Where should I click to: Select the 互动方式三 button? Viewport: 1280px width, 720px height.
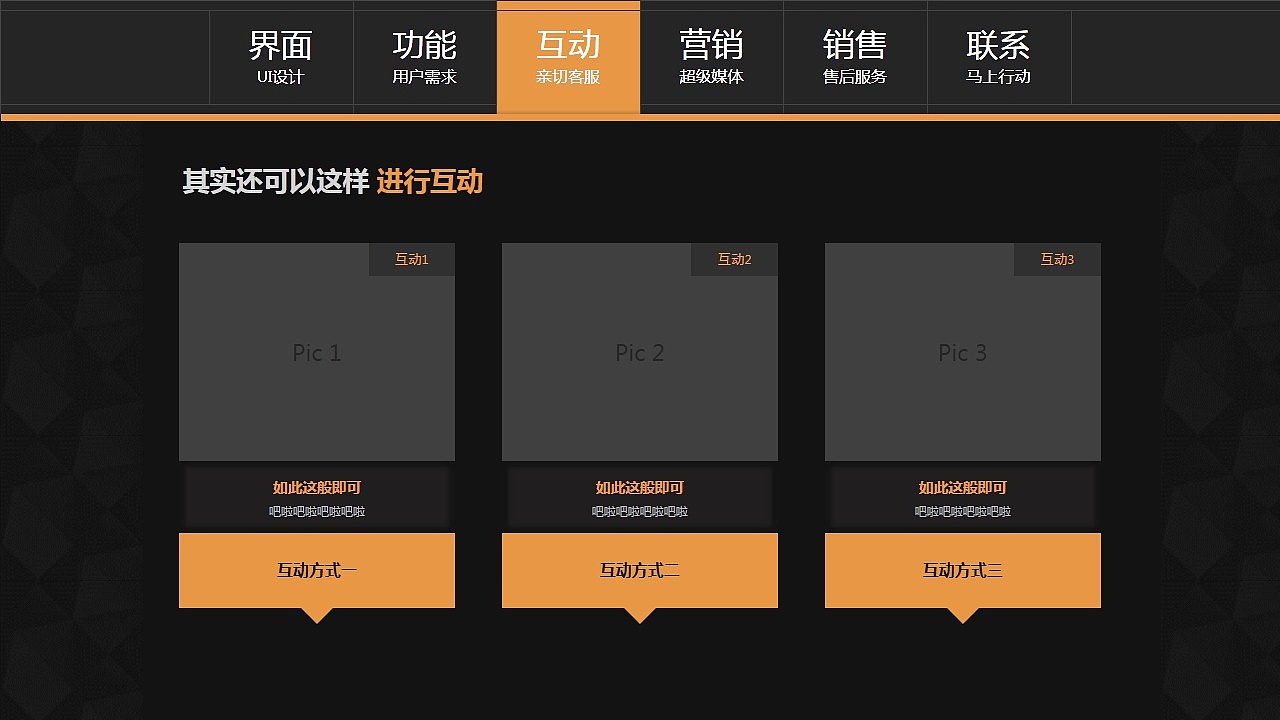point(962,570)
